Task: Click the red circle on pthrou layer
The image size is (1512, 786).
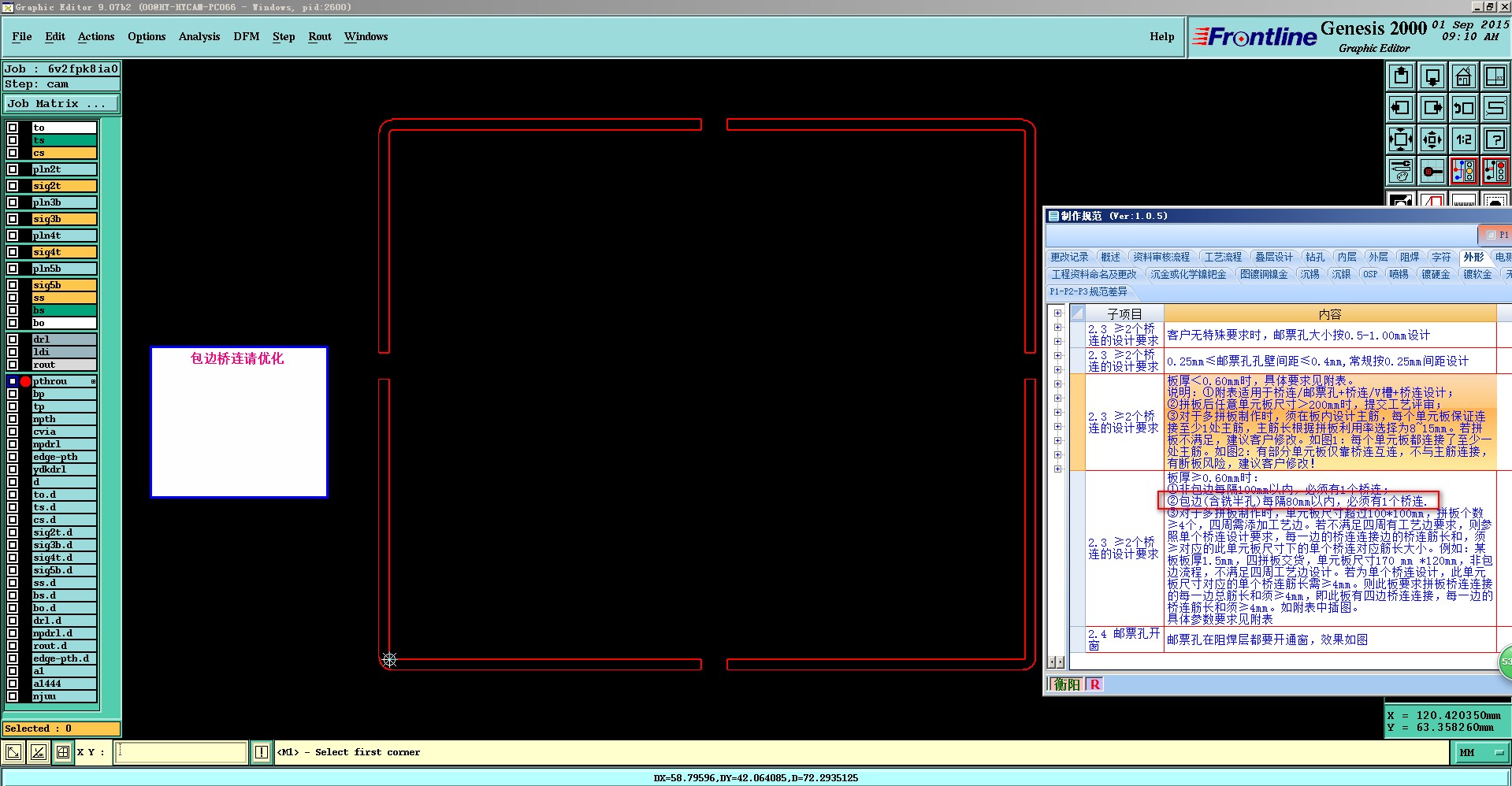Action: [25, 381]
